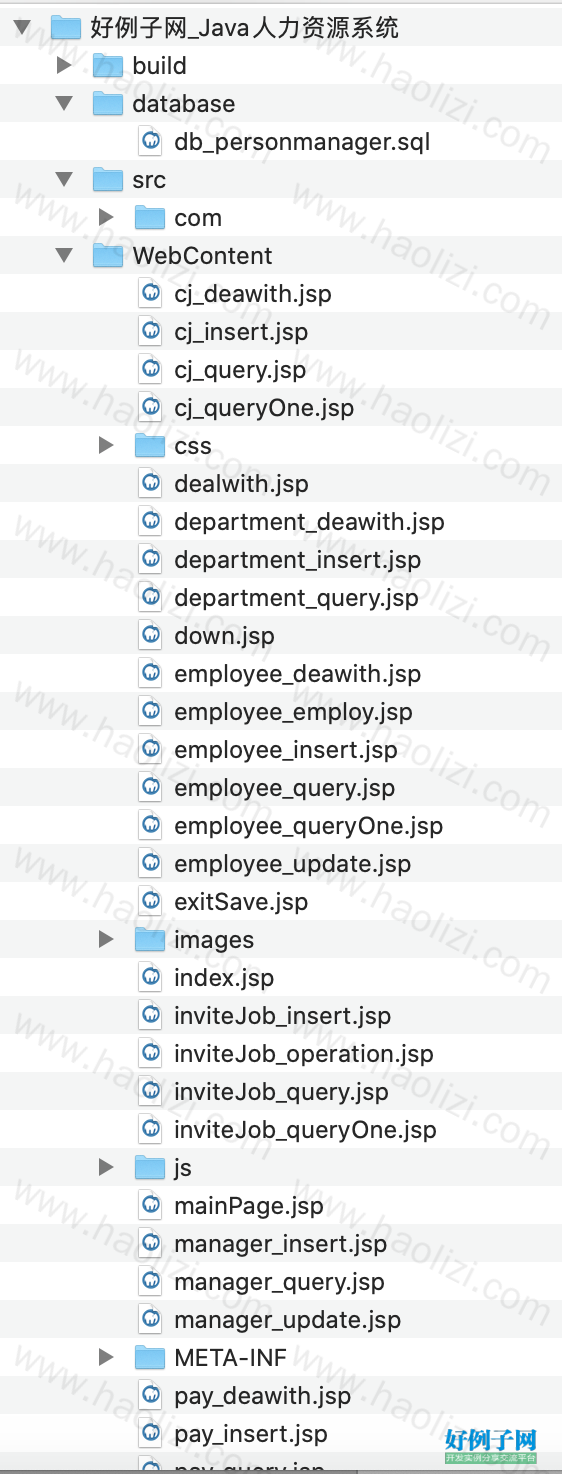Select the employee_deawith.jsp file name

point(298,675)
